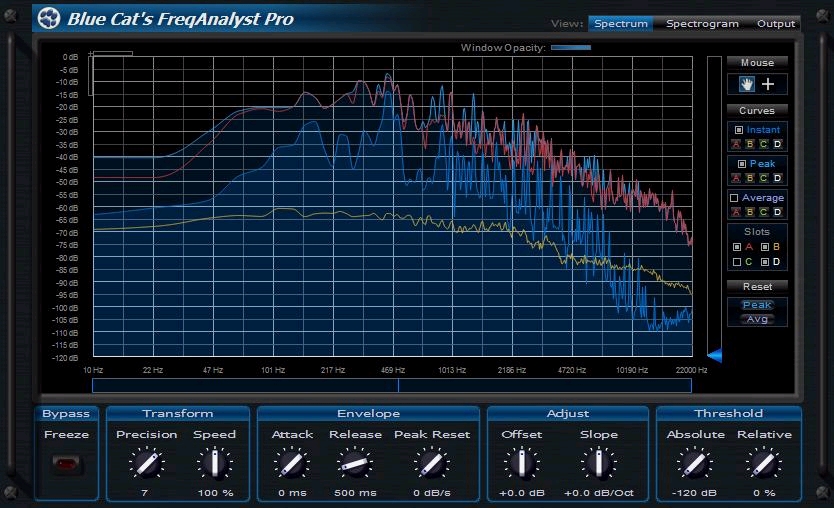Click the Attack value '0 ms'
This screenshot has width=834, height=508.
tap(292, 493)
